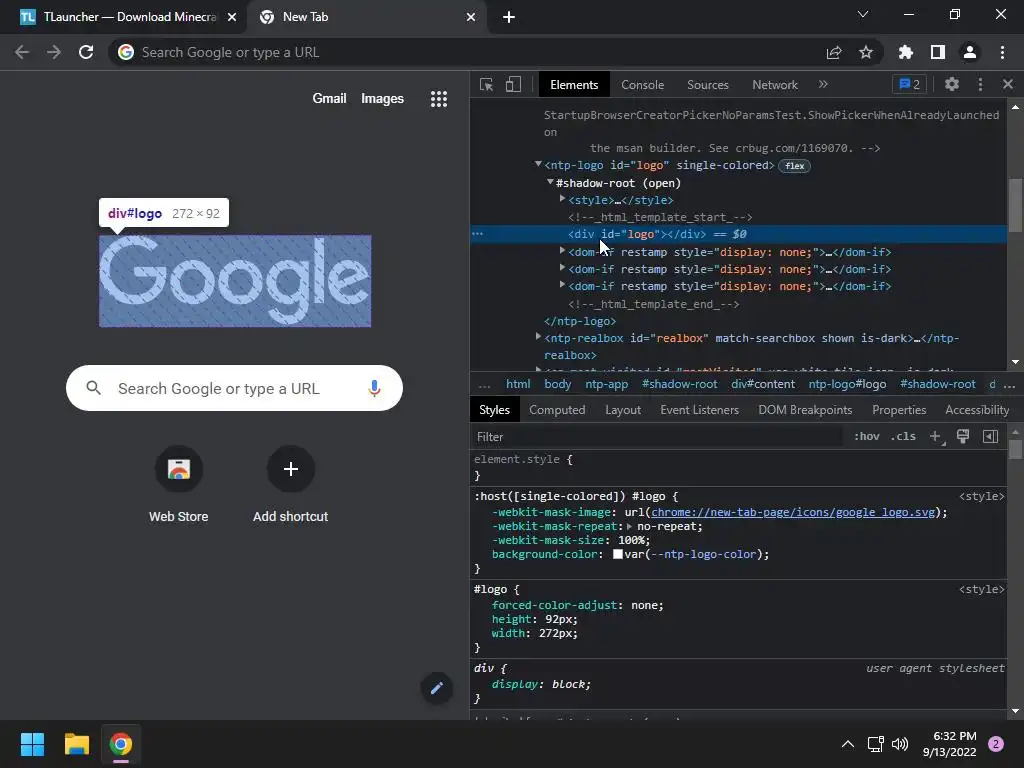1024x768 pixels.
Task: Click the flex badge on ntp-logo
Action: click(x=794, y=166)
